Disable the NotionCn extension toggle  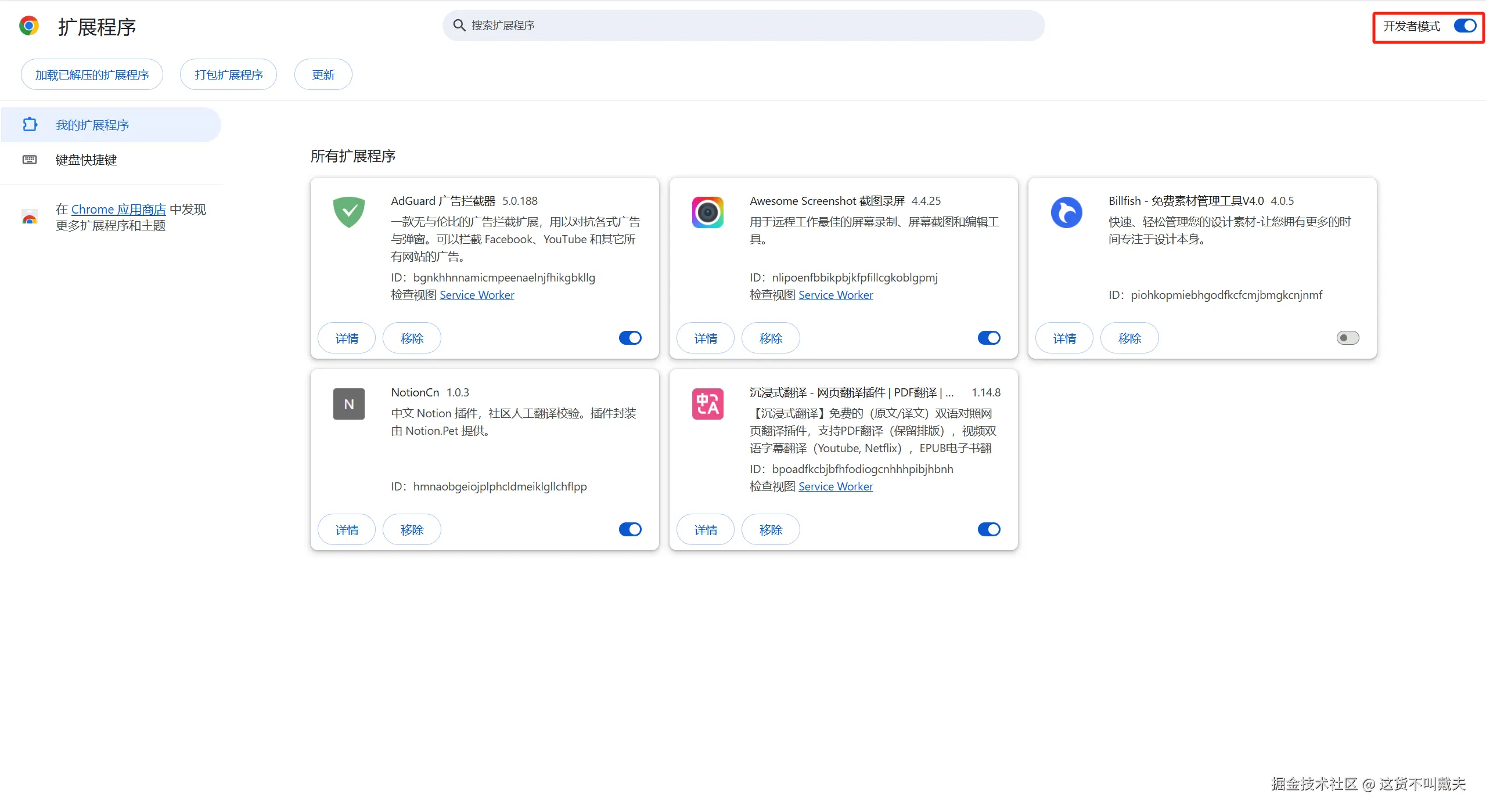pyautogui.click(x=630, y=529)
